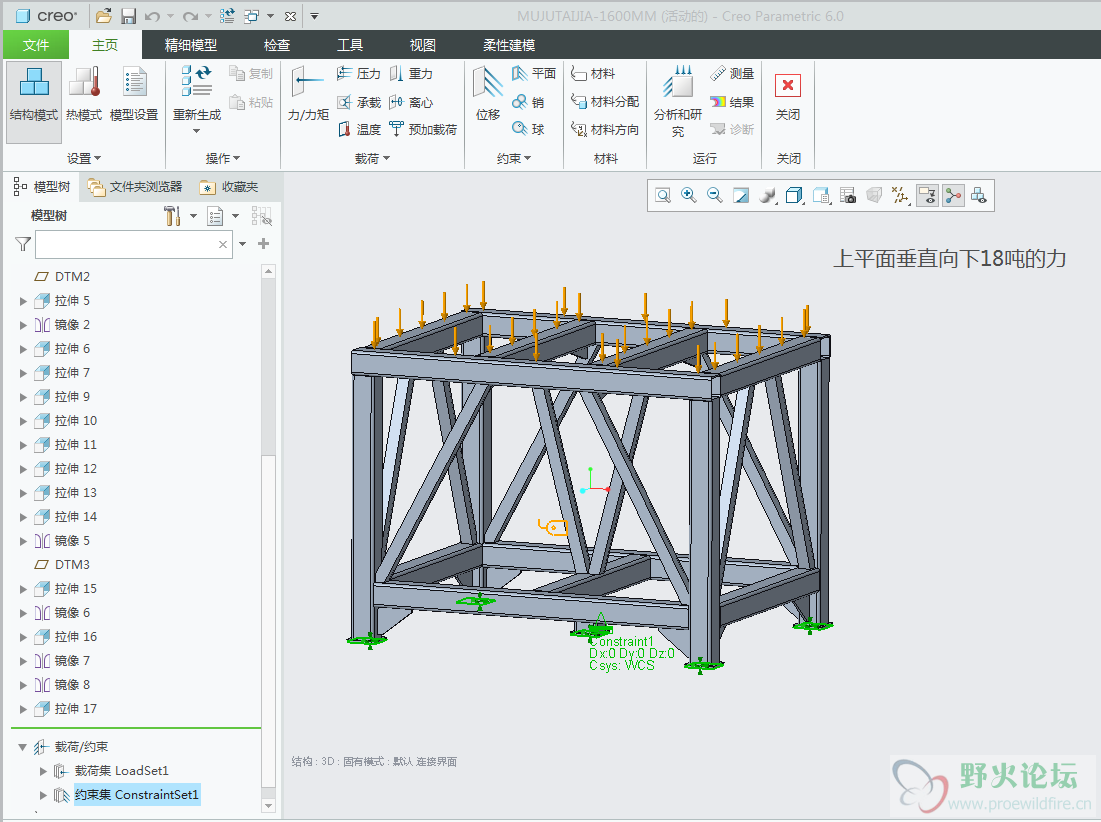
Task: Create a 销 pin constraint
Action: click(x=528, y=102)
